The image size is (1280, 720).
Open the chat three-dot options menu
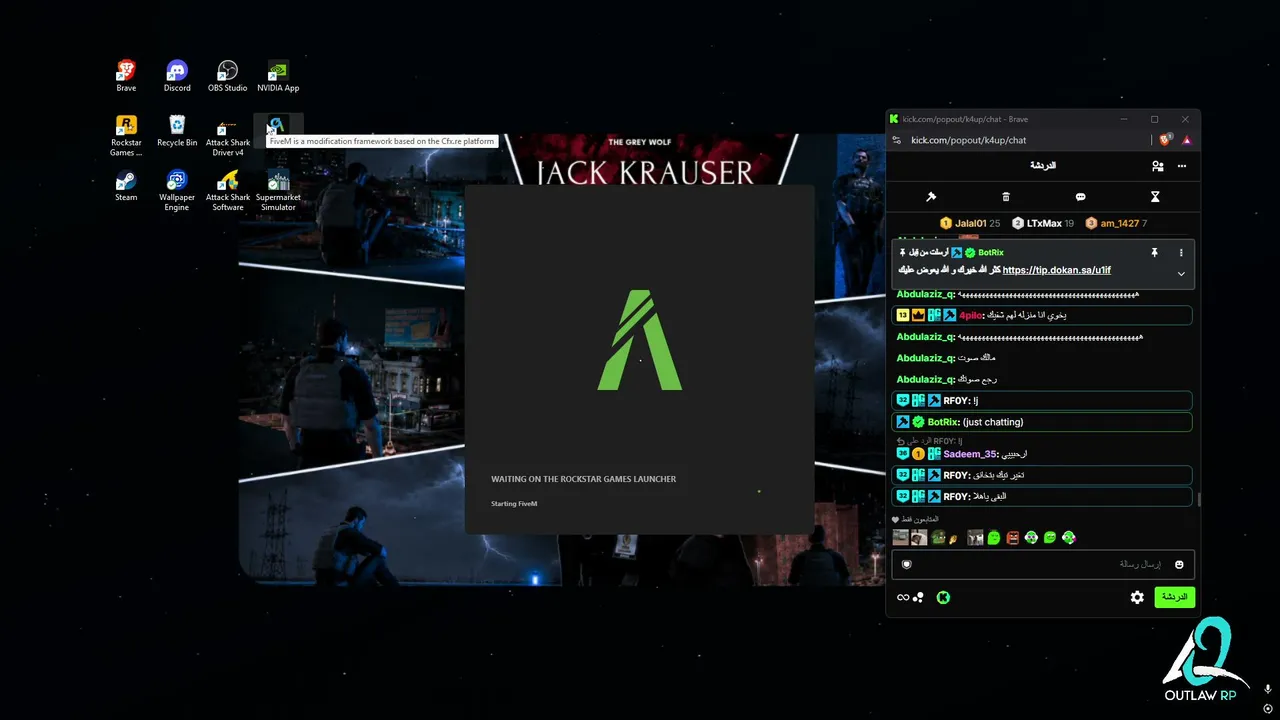coord(1182,166)
